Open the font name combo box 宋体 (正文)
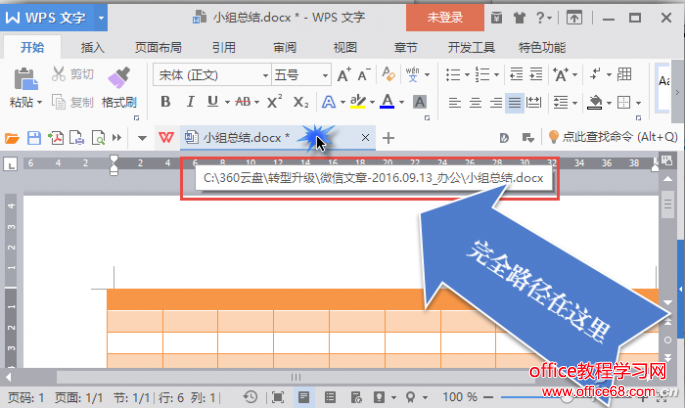685x408 pixels. point(212,75)
